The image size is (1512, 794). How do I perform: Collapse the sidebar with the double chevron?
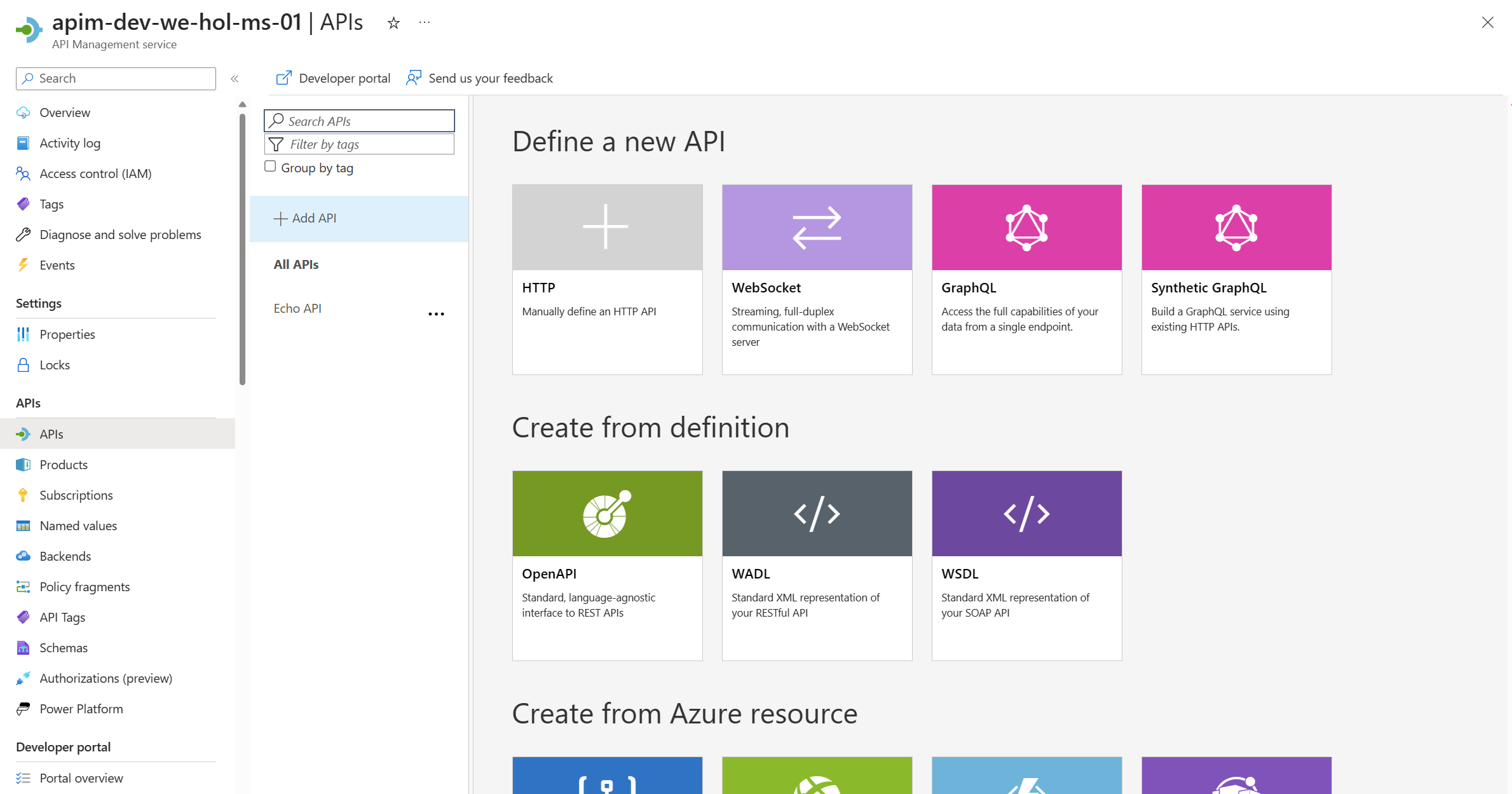[x=235, y=79]
